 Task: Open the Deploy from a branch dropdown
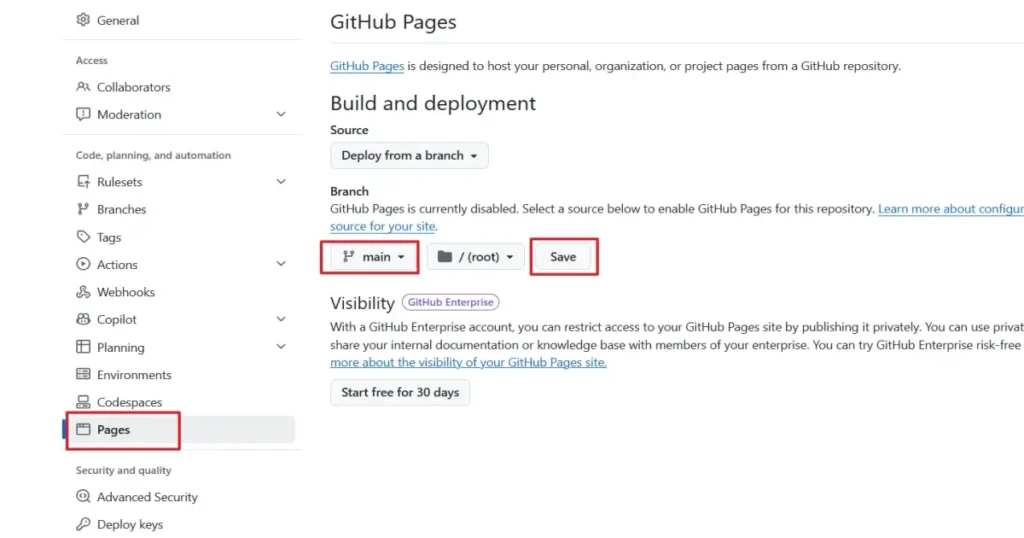click(409, 155)
